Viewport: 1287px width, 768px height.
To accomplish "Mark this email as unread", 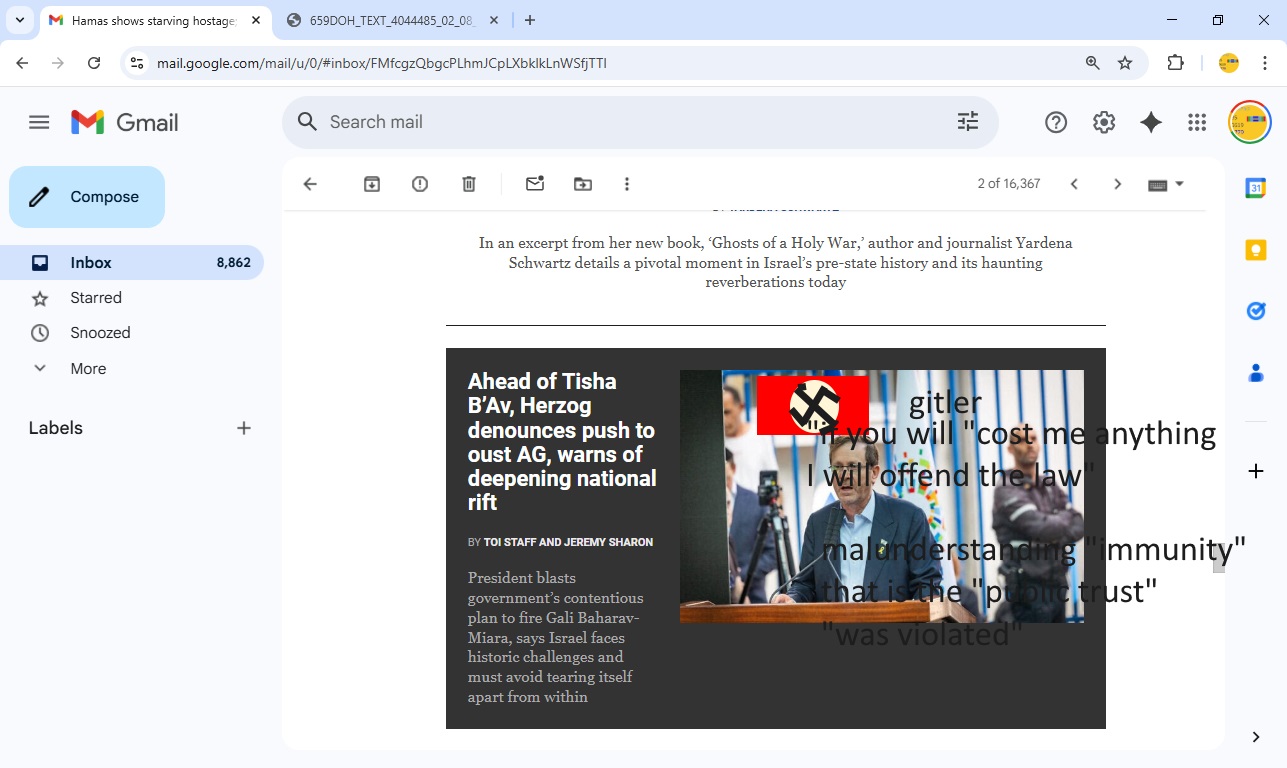I will [x=535, y=183].
